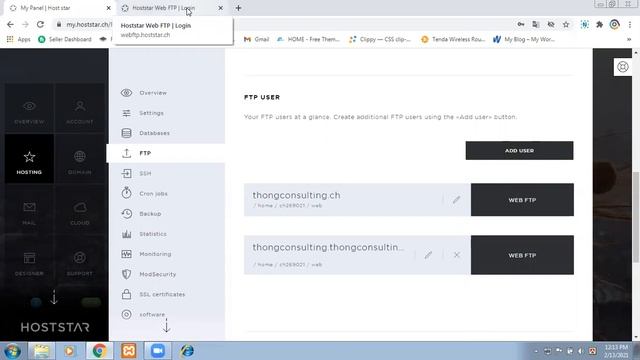Open the Seller Dashboard bookmark
The height and width of the screenshot is (360, 640).
[x=64, y=39]
